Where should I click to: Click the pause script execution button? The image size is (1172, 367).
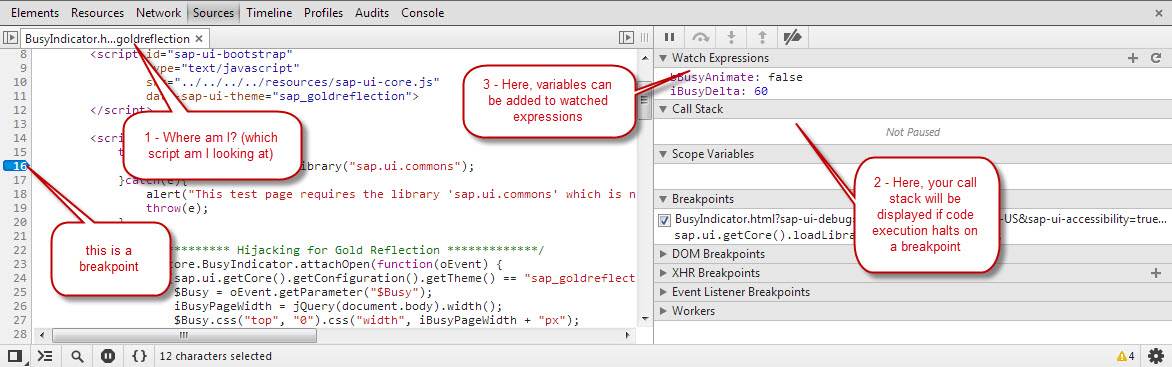[670, 37]
